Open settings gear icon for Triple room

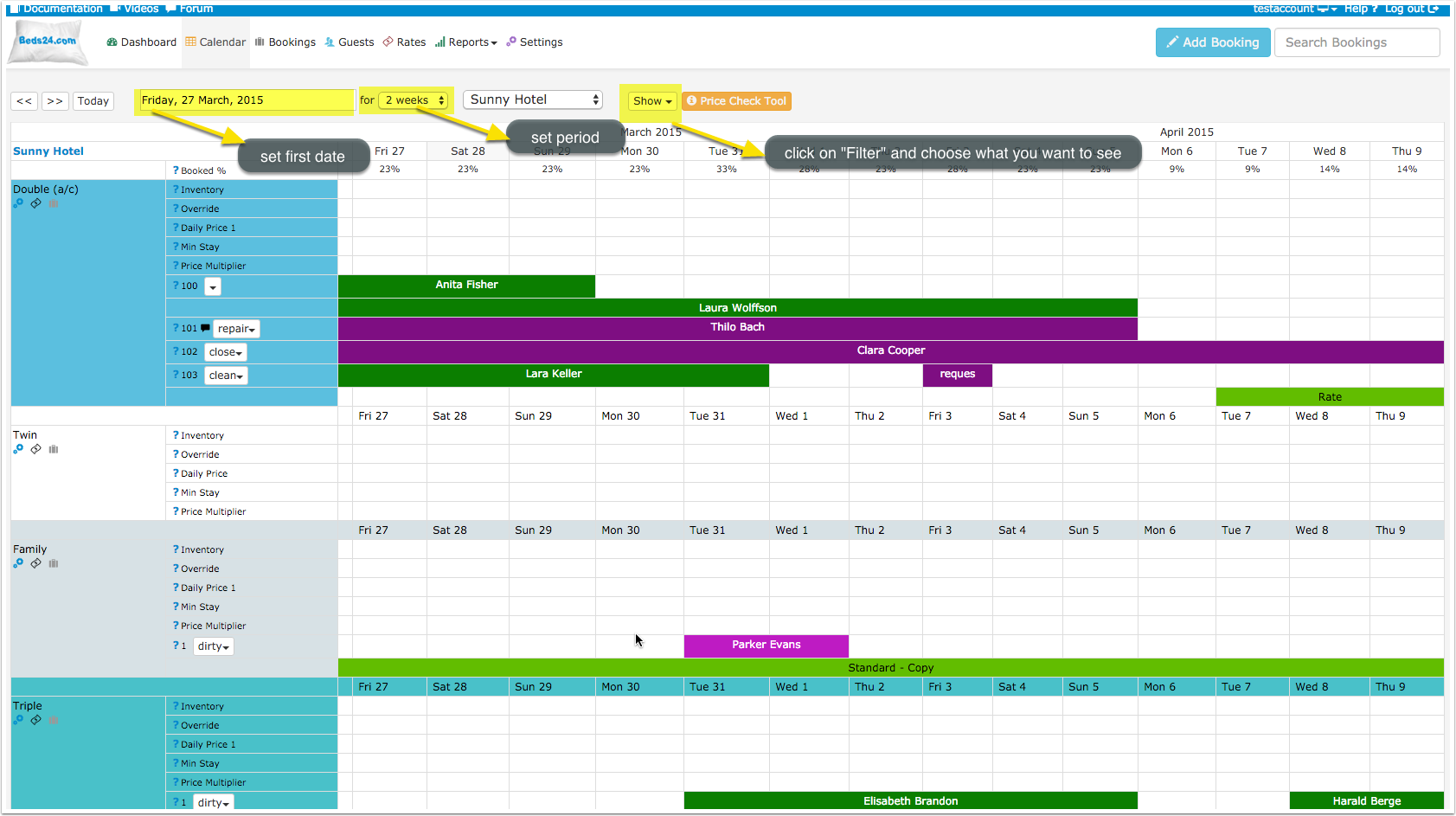click(x=18, y=720)
